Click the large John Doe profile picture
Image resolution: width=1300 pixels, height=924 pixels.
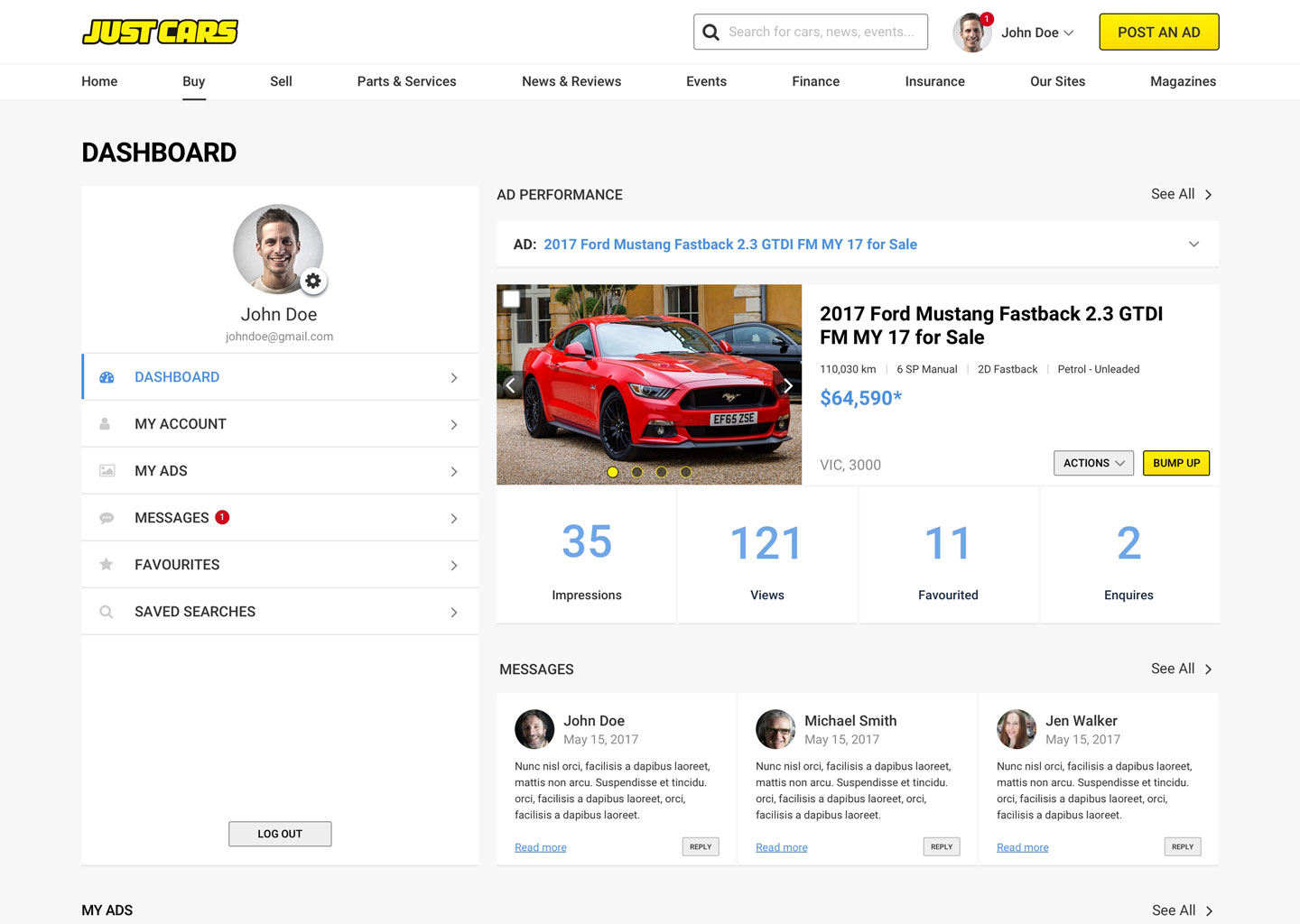point(278,249)
